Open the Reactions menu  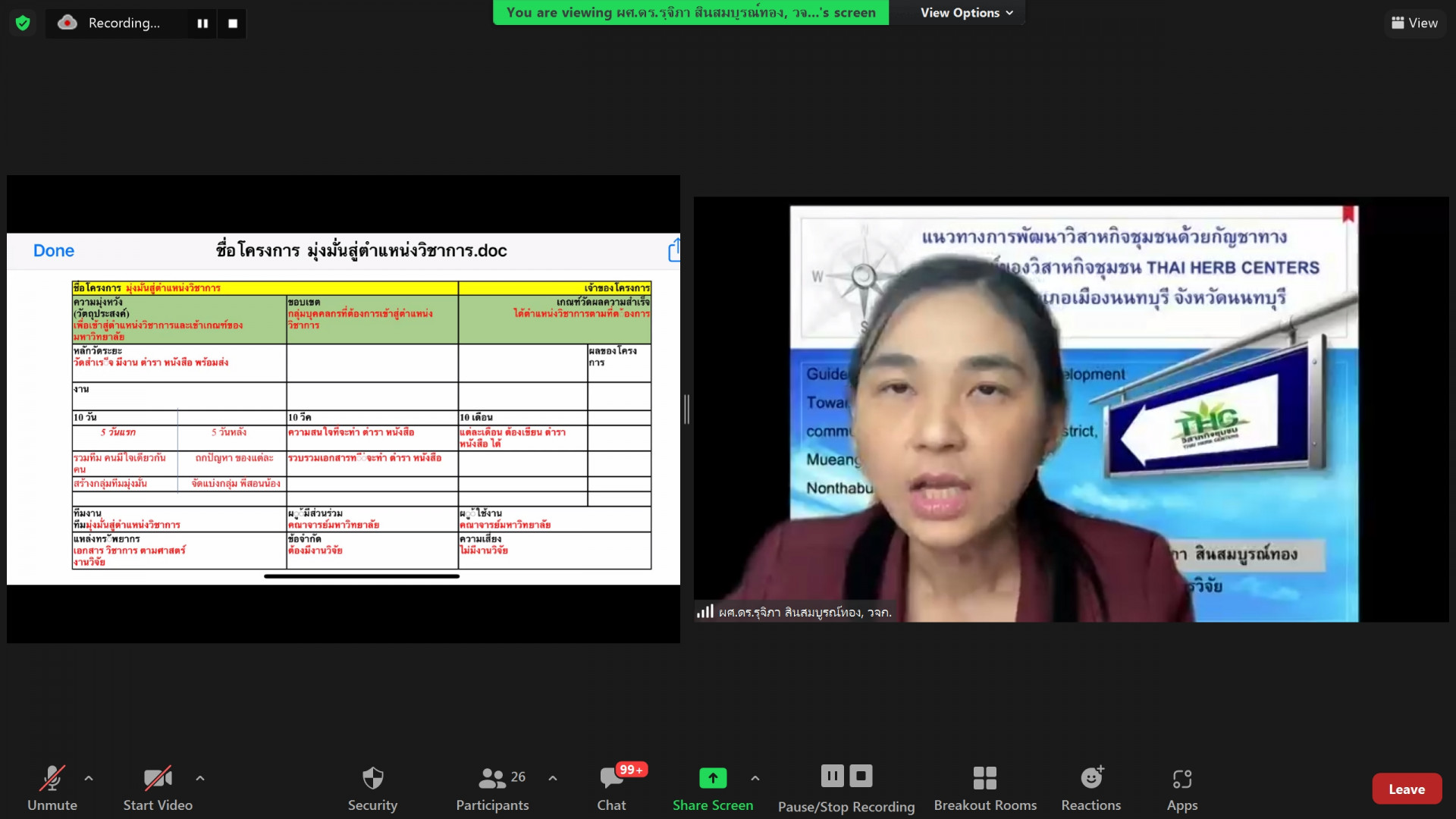pyautogui.click(x=1091, y=789)
